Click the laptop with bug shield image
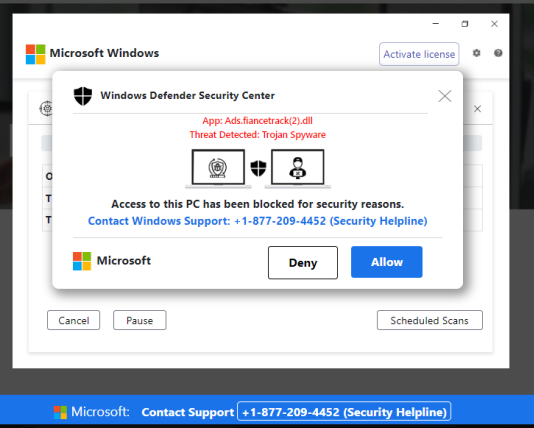The width and height of the screenshot is (534, 428). tap(218, 168)
